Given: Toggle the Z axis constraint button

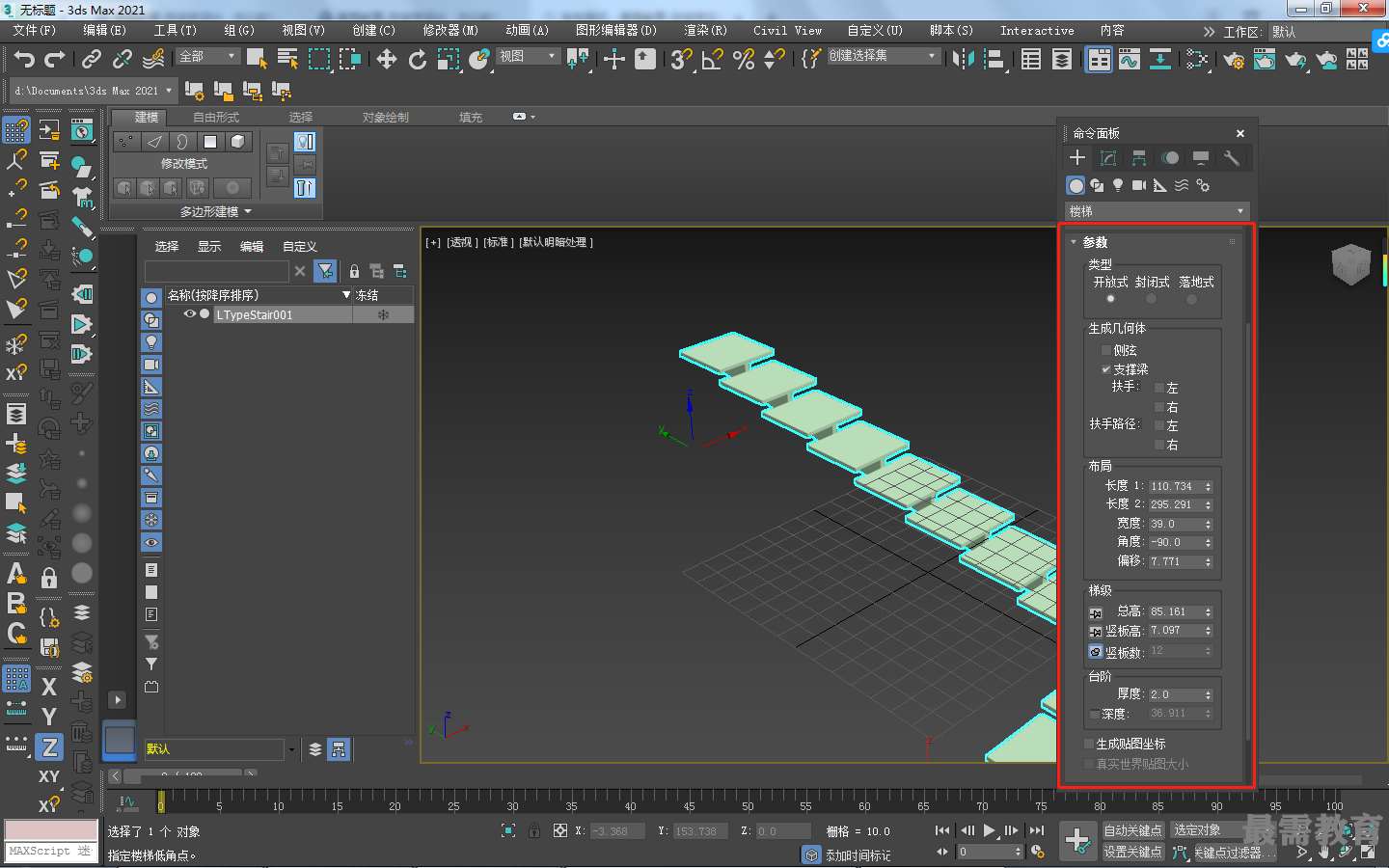Looking at the screenshot, I should pos(49,747).
